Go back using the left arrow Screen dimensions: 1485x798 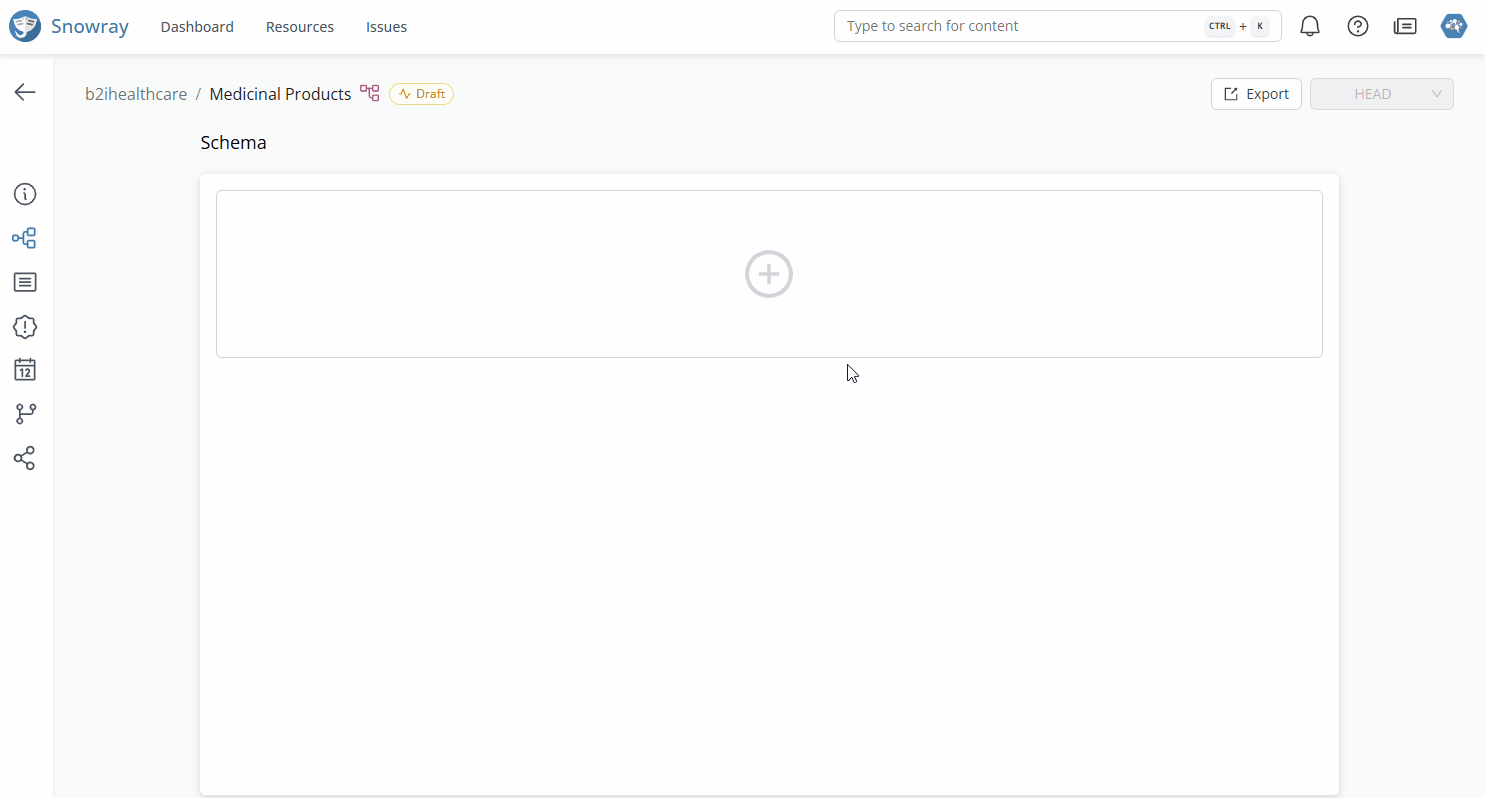[x=25, y=92]
